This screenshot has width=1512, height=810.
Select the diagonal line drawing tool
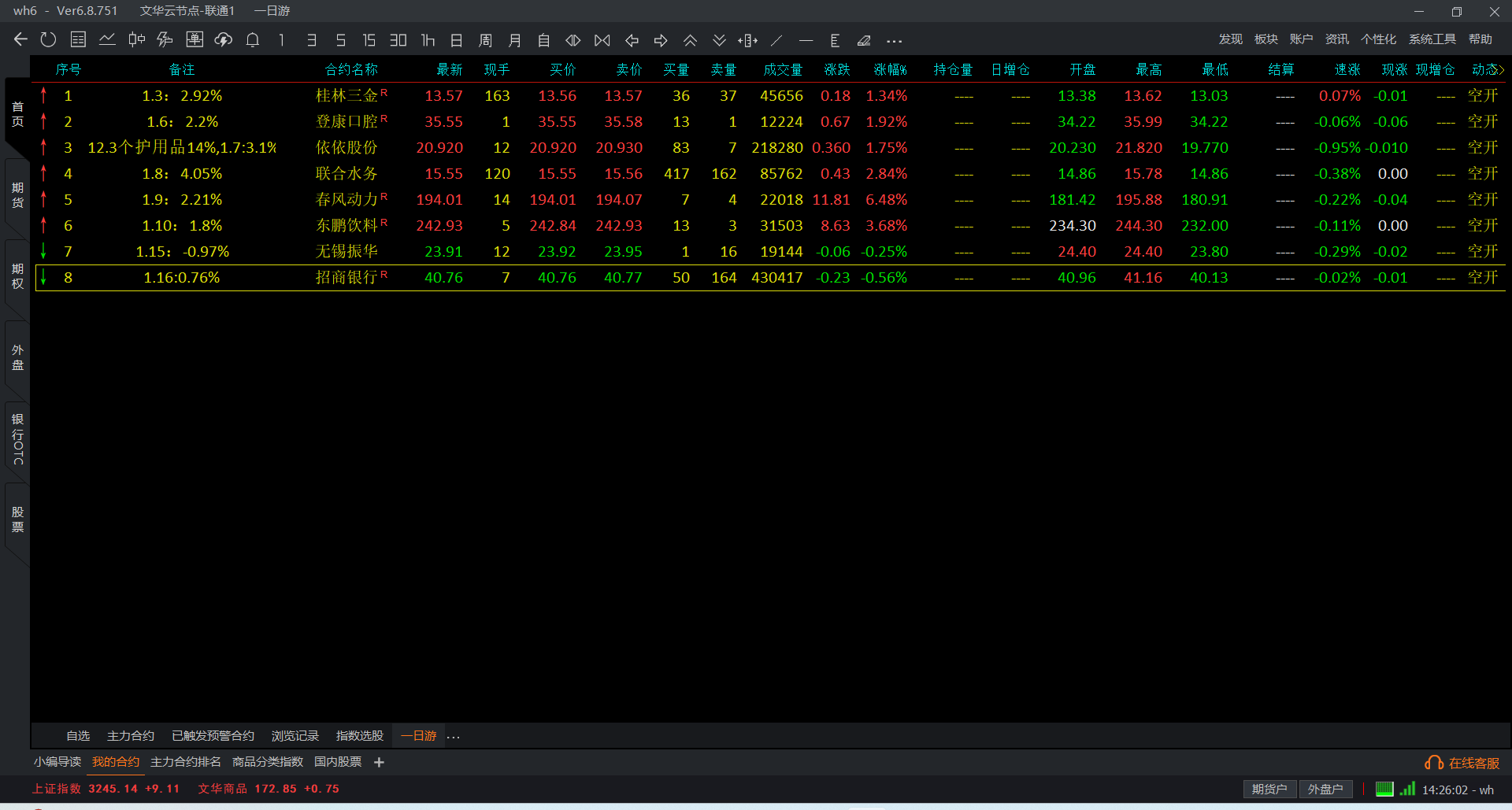click(776, 40)
